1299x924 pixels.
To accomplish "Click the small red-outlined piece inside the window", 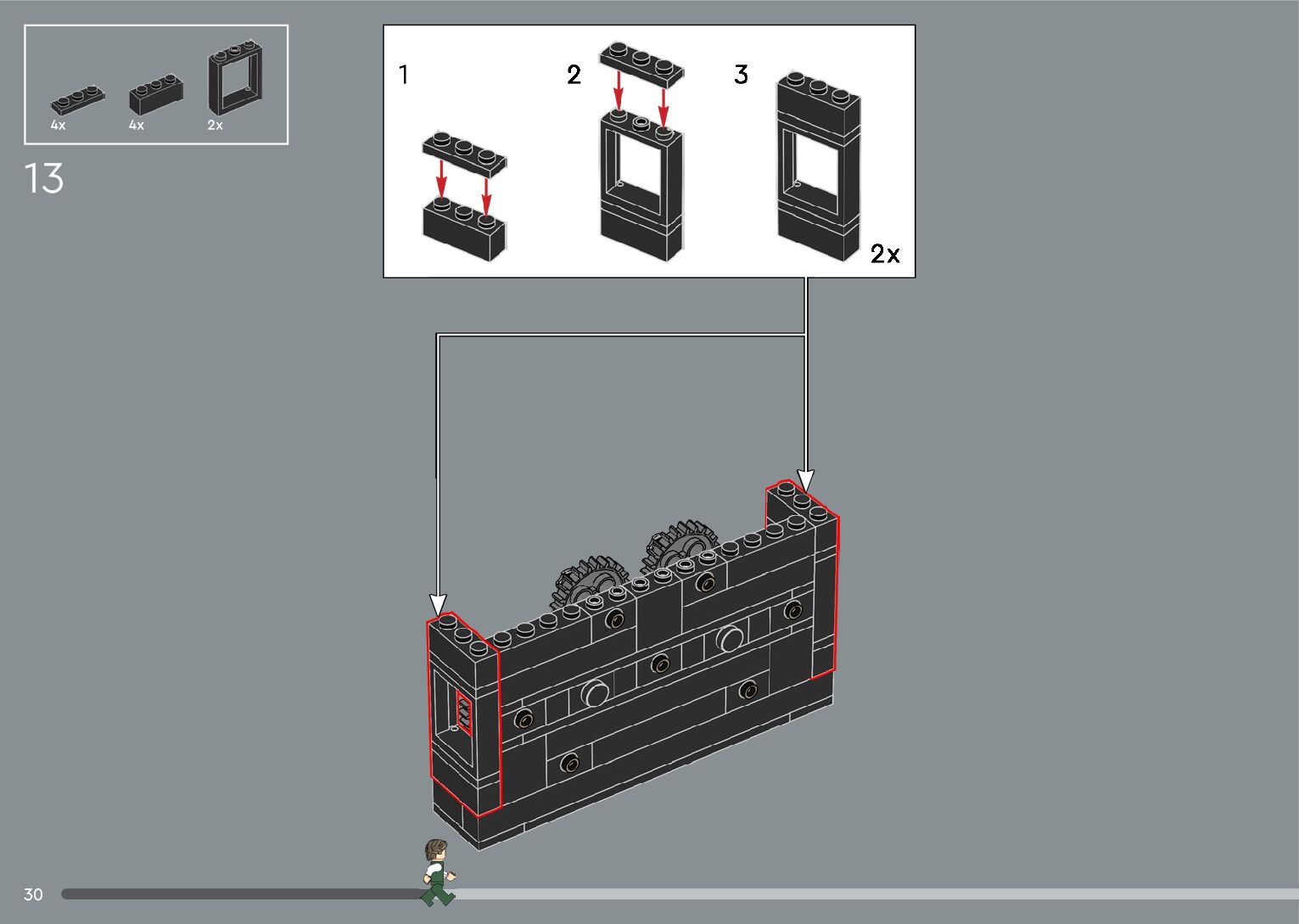I will click(463, 710).
